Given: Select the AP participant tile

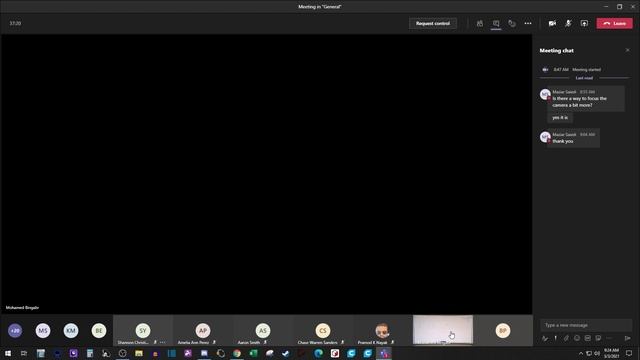Looking at the screenshot, I should point(203,330).
